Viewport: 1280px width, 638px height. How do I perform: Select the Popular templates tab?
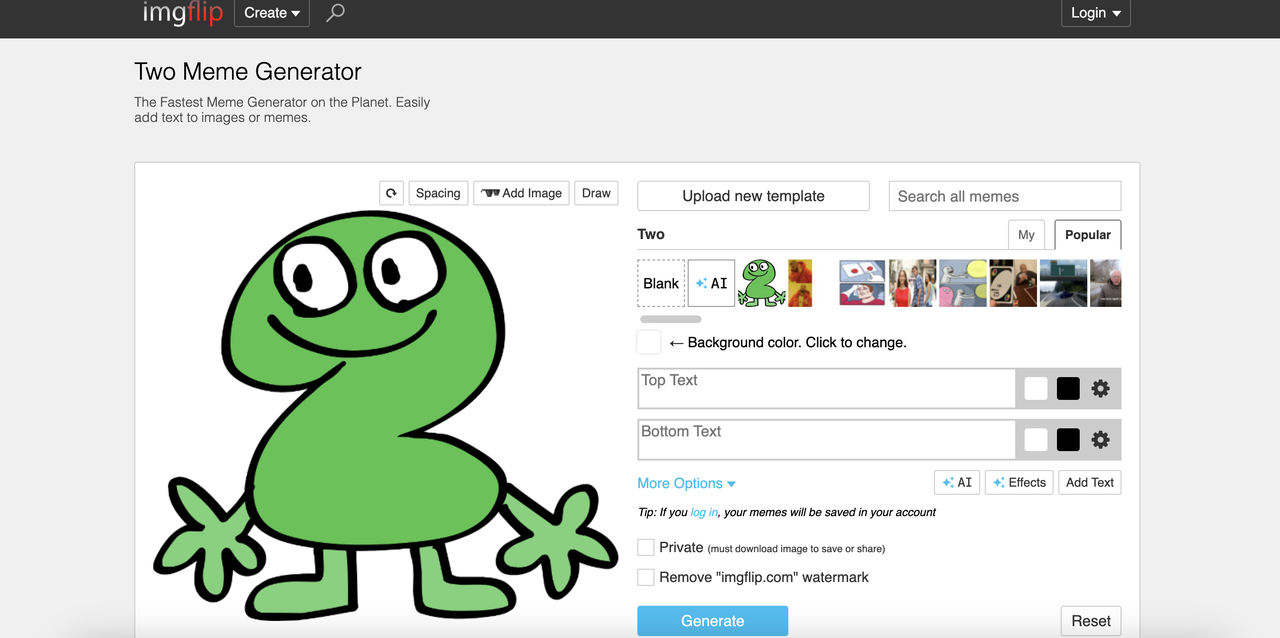coord(1088,235)
